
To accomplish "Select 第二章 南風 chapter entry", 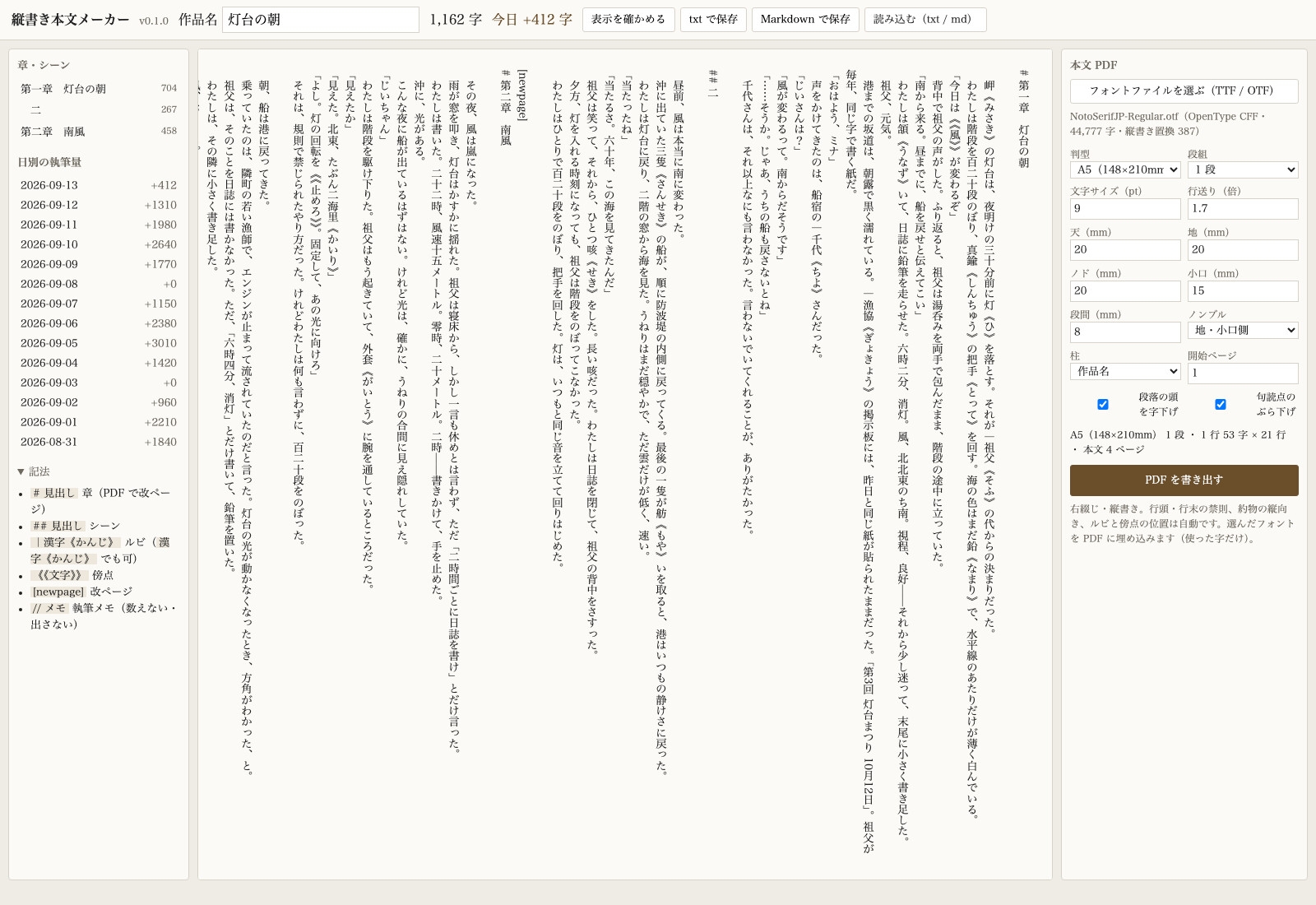I will click(99, 131).
